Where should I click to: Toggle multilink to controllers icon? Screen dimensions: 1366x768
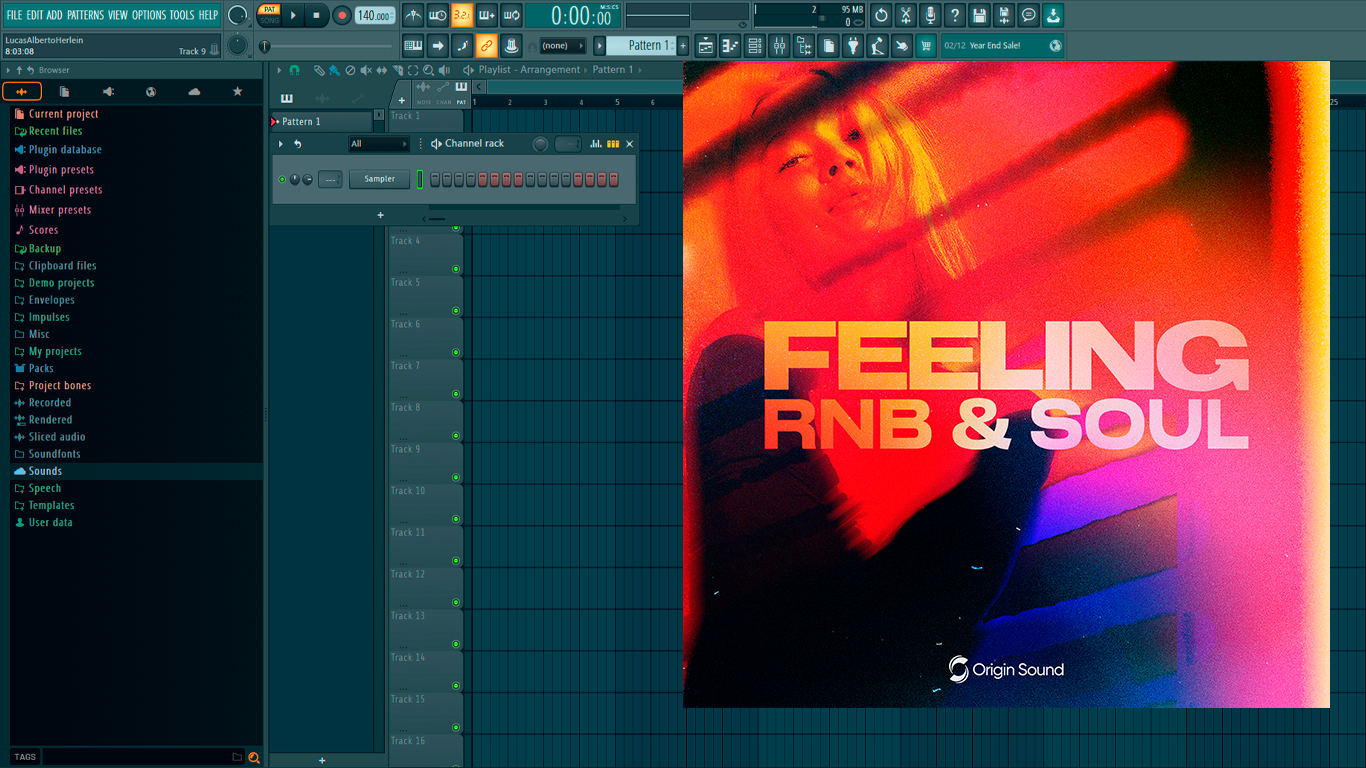487,45
